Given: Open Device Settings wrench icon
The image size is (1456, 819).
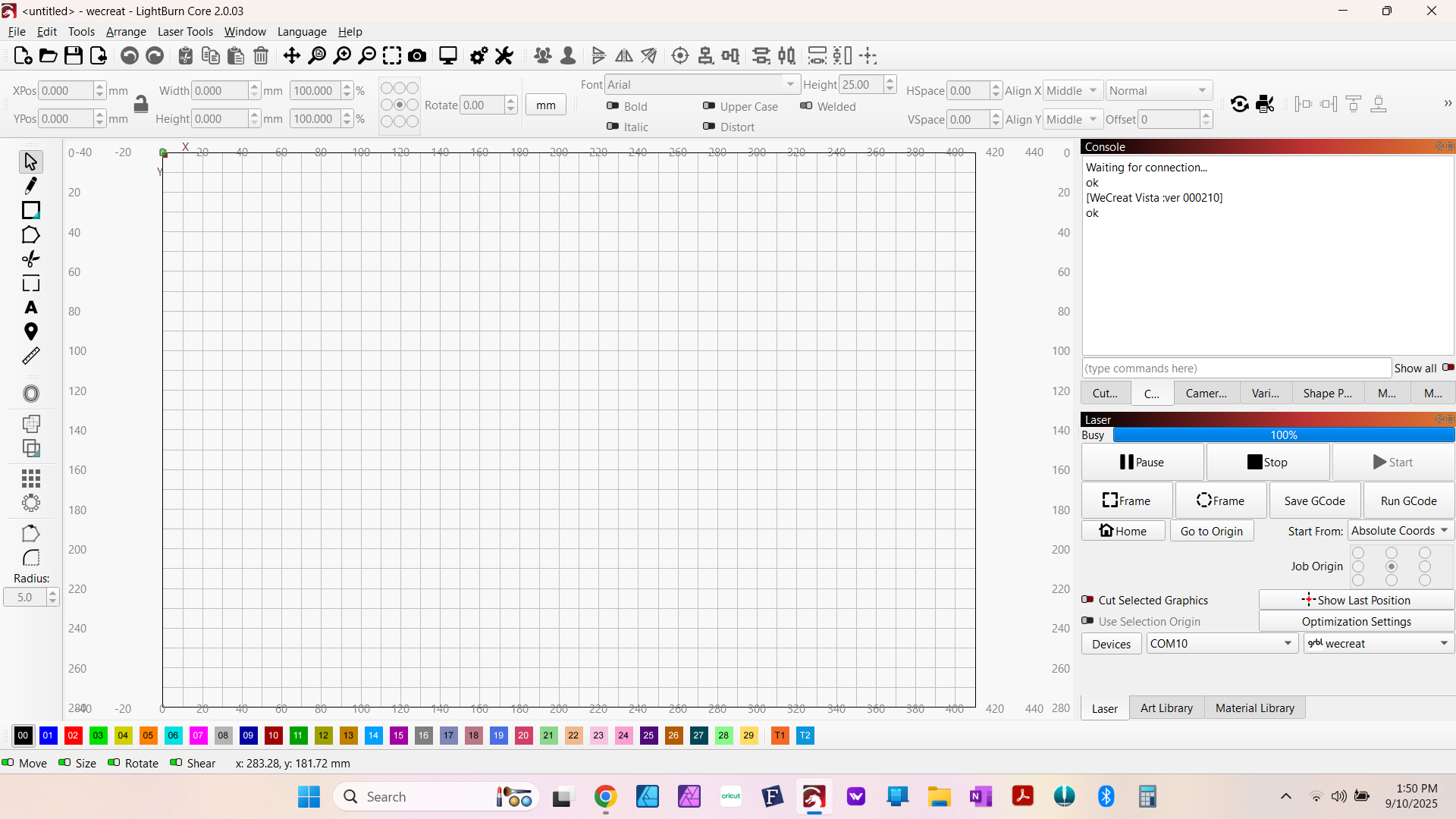Looking at the screenshot, I should (x=504, y=55).
